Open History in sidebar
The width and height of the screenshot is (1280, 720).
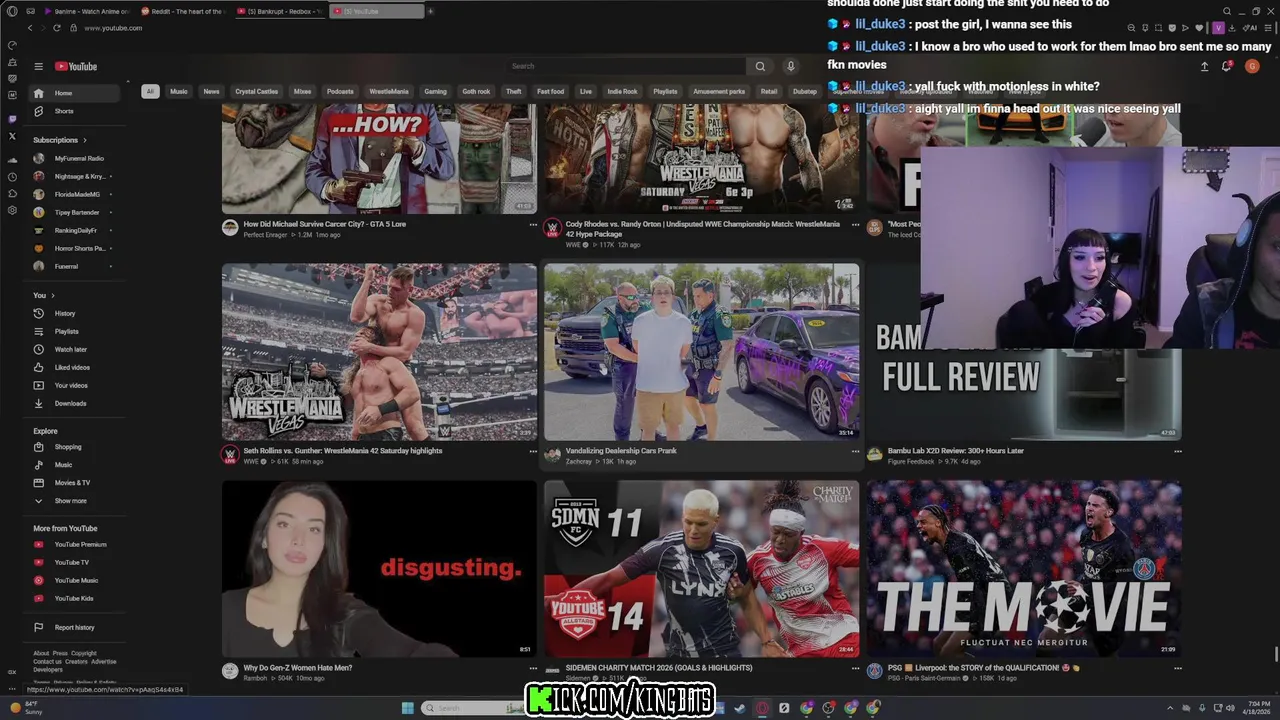73,313
